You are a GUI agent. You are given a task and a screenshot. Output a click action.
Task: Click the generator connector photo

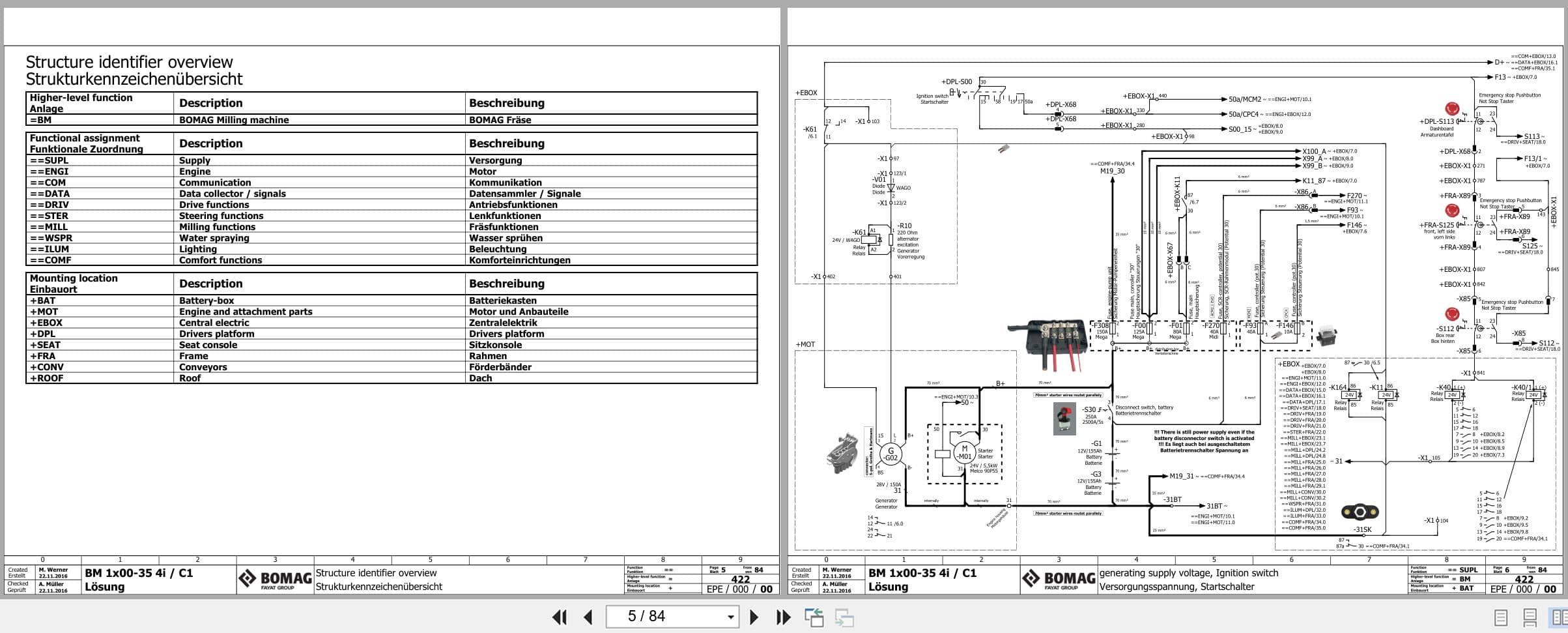[x=842, y=452]
